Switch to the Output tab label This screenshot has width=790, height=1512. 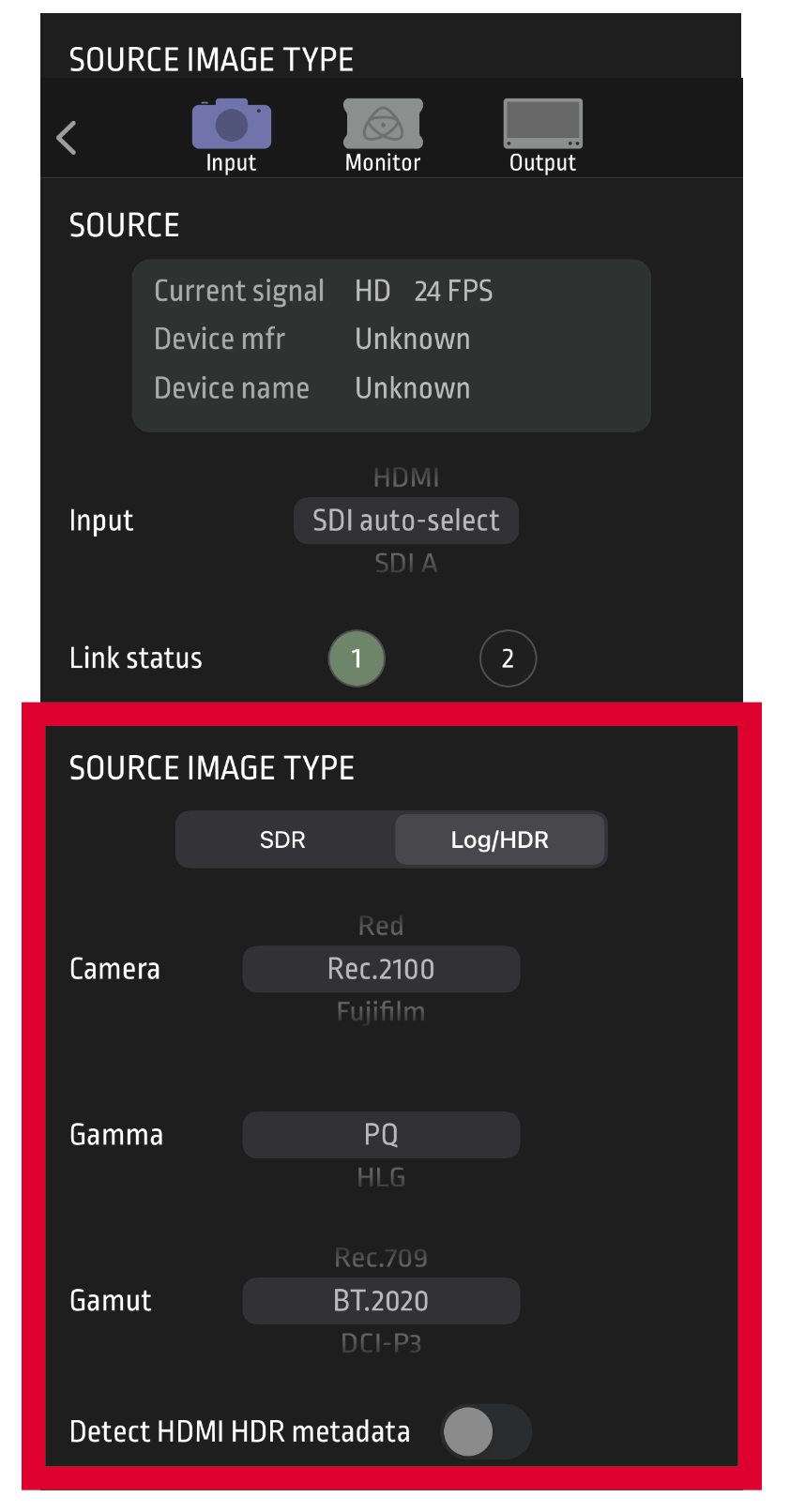point(542,163)
